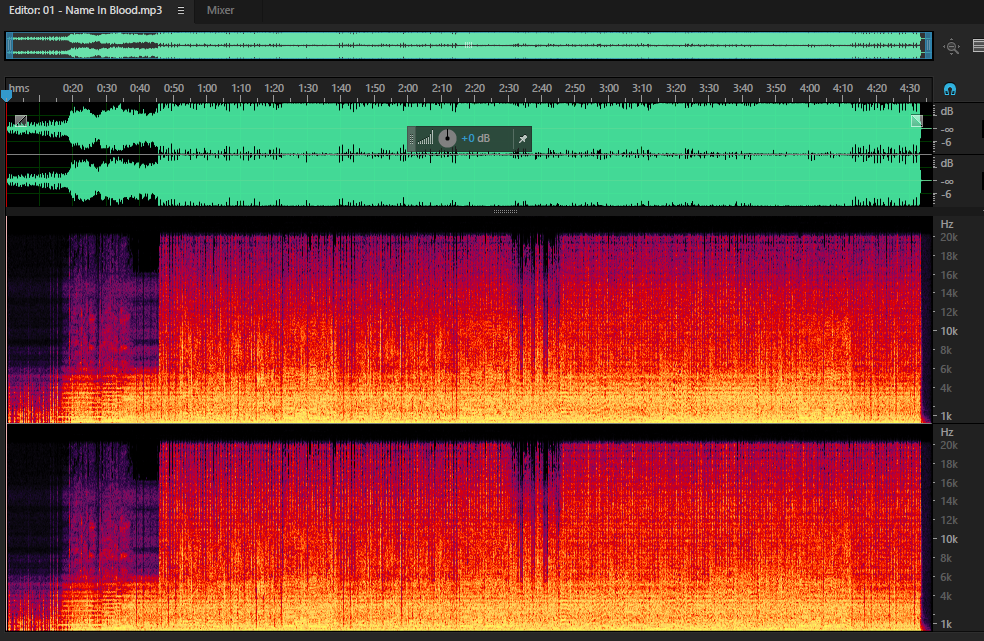Click the gain knob in the HUD

pyautogui.click(x=447, y=138)
